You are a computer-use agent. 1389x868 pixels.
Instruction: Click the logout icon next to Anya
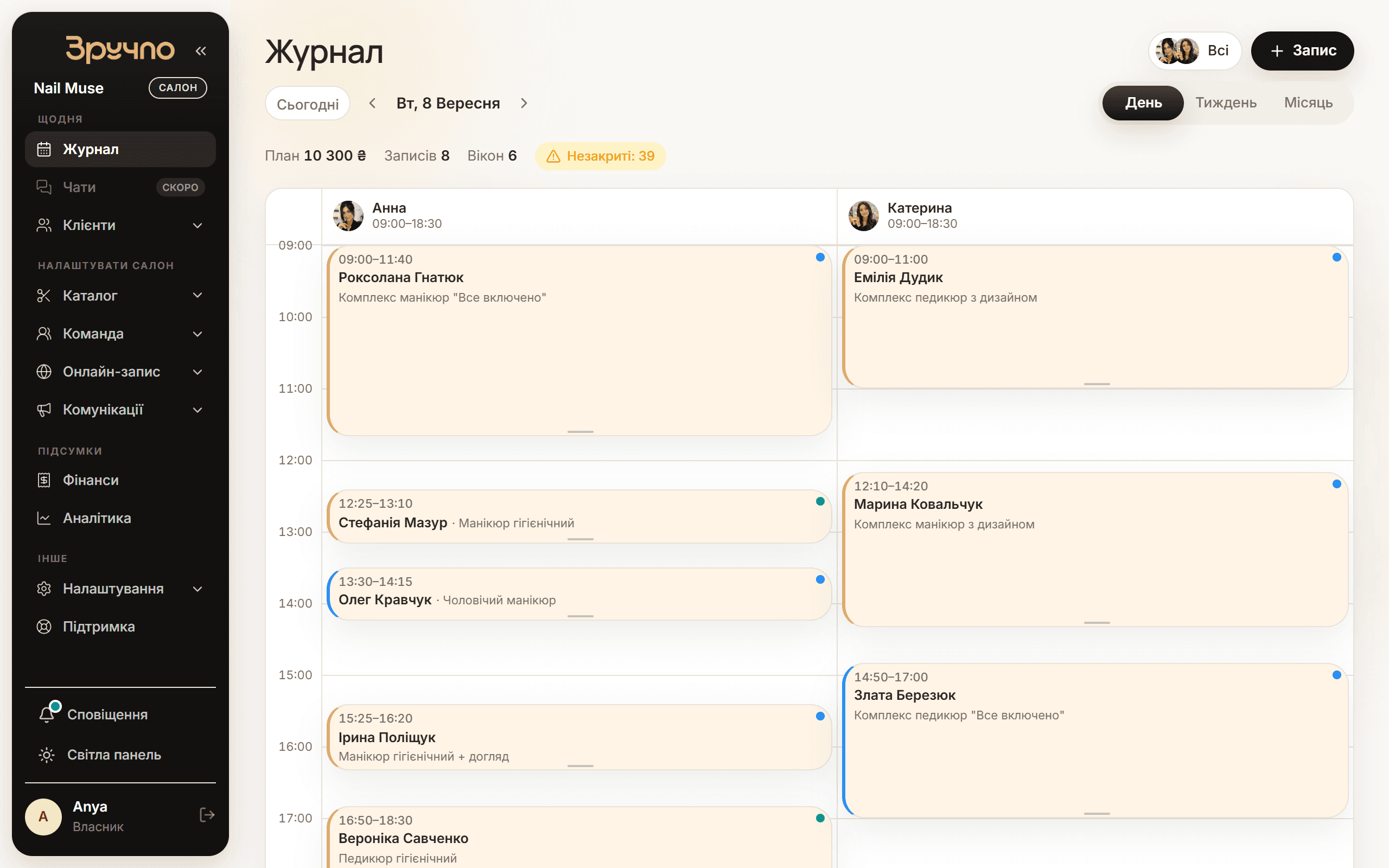tap(207, 815)
